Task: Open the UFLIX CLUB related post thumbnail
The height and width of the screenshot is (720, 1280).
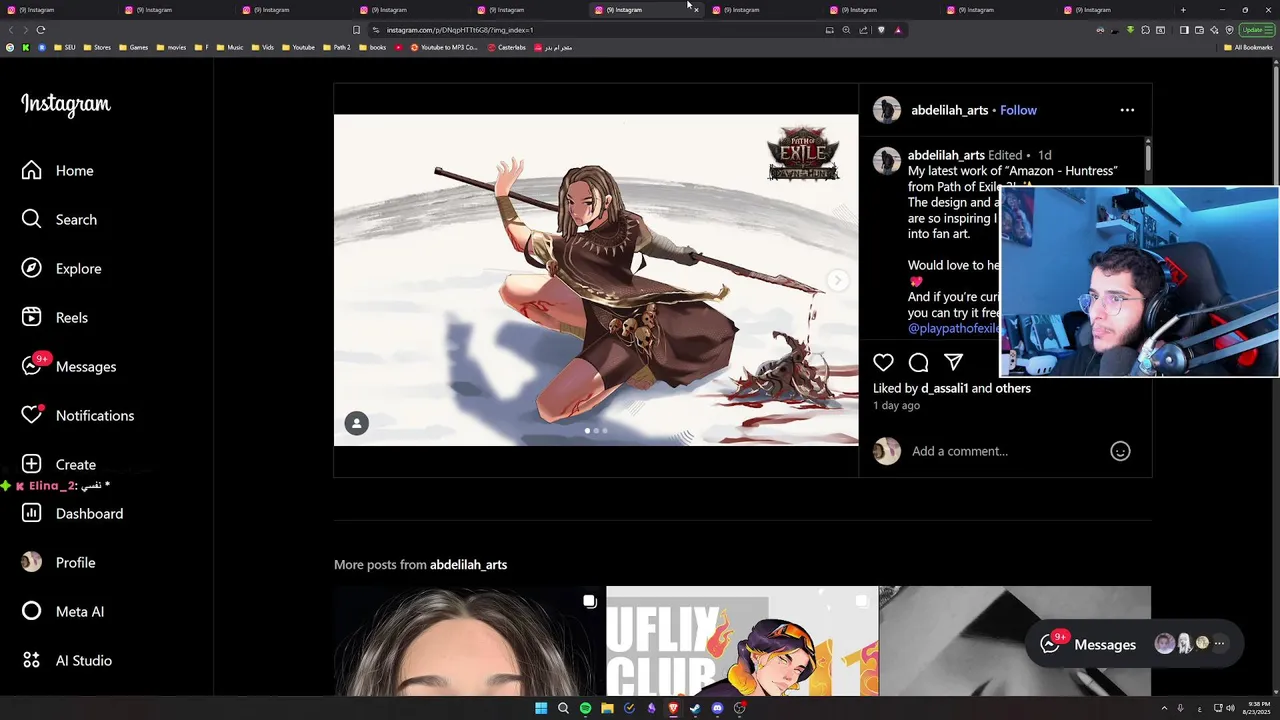Action: pos(742,641)
